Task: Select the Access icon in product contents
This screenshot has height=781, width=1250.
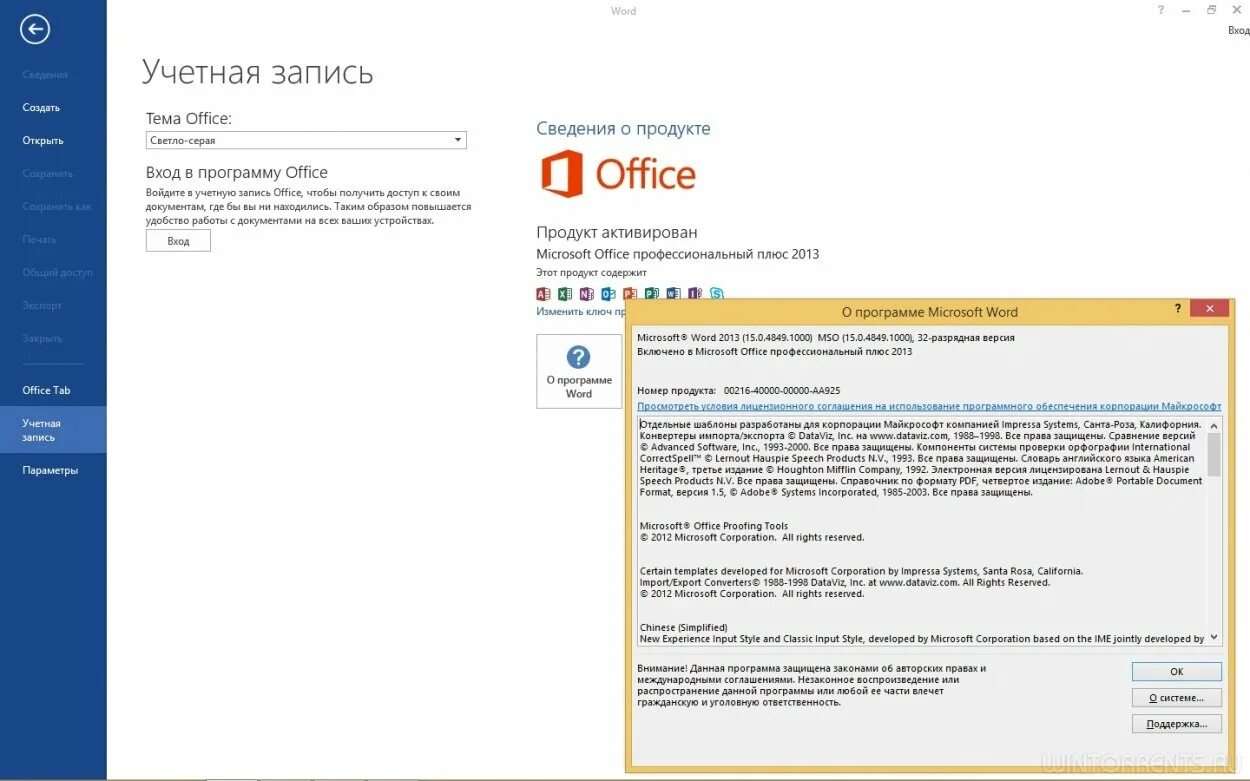Action: pos(543,293)
